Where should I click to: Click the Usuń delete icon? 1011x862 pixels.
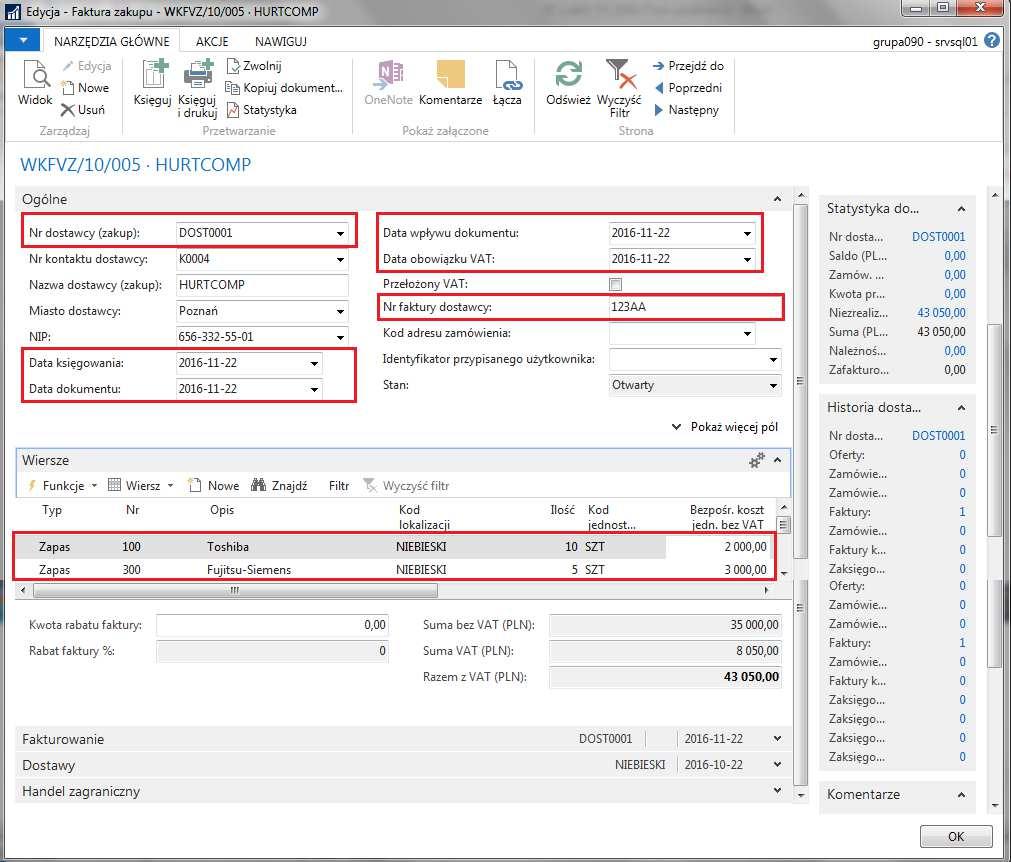(67, 110)
